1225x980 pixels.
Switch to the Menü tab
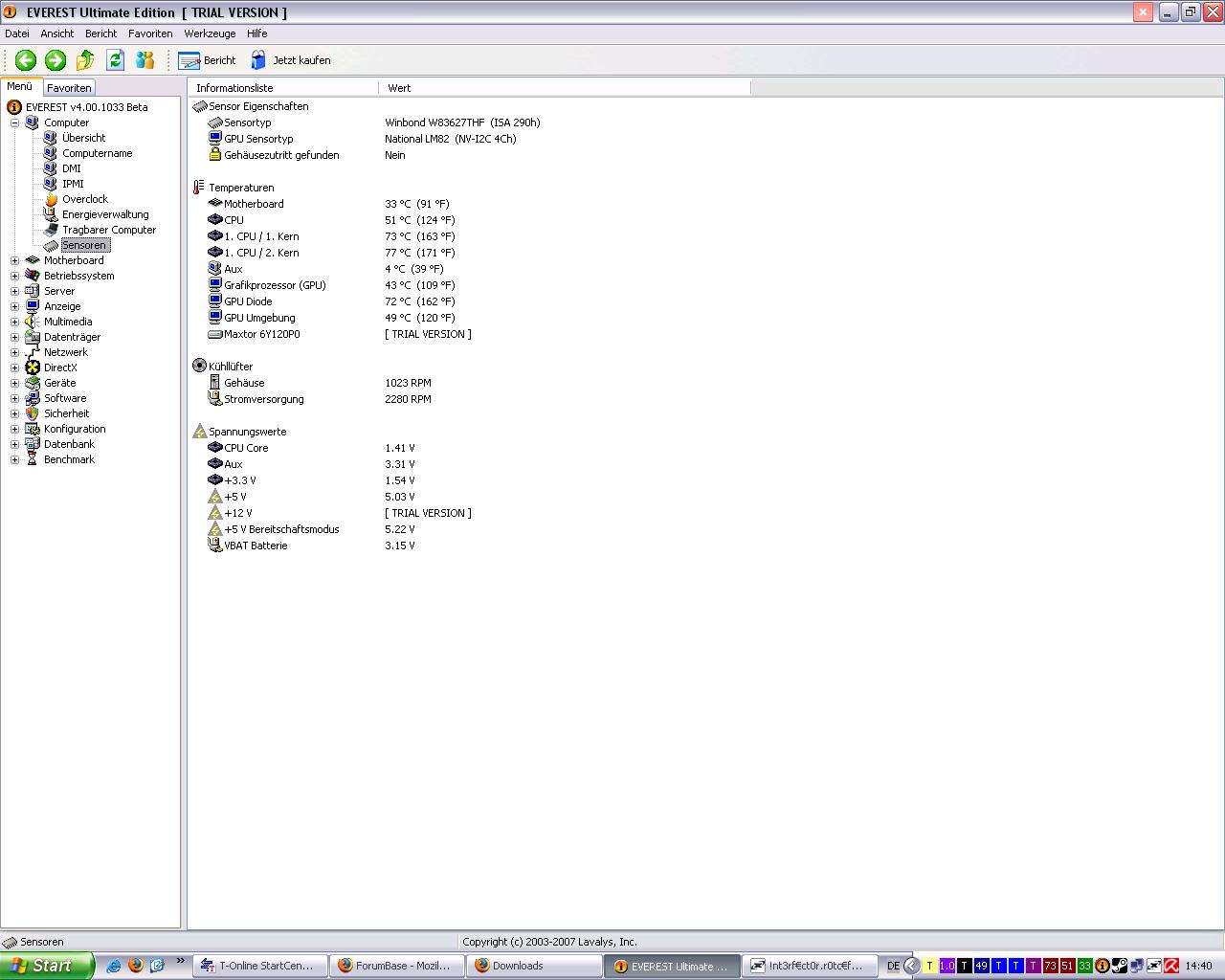point(20,86)
